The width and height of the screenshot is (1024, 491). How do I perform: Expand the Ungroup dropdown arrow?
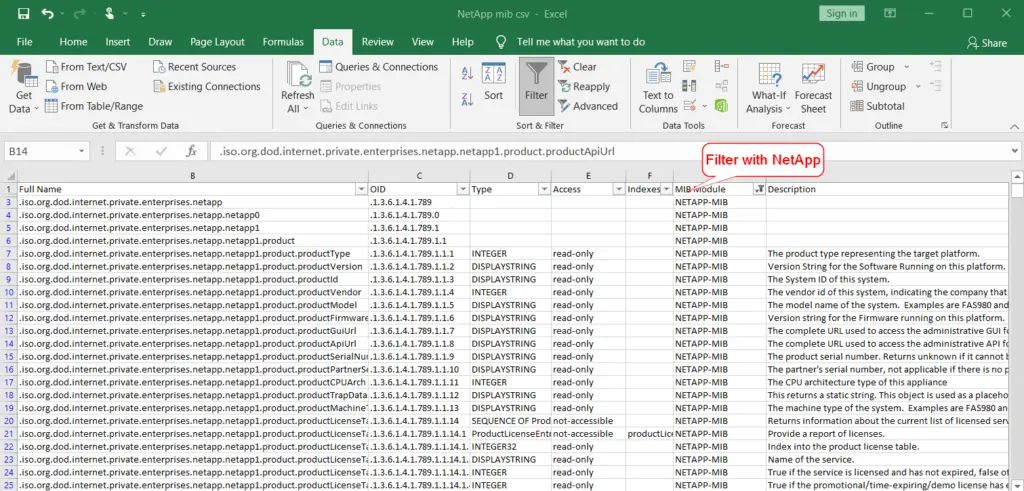point(918,86)
